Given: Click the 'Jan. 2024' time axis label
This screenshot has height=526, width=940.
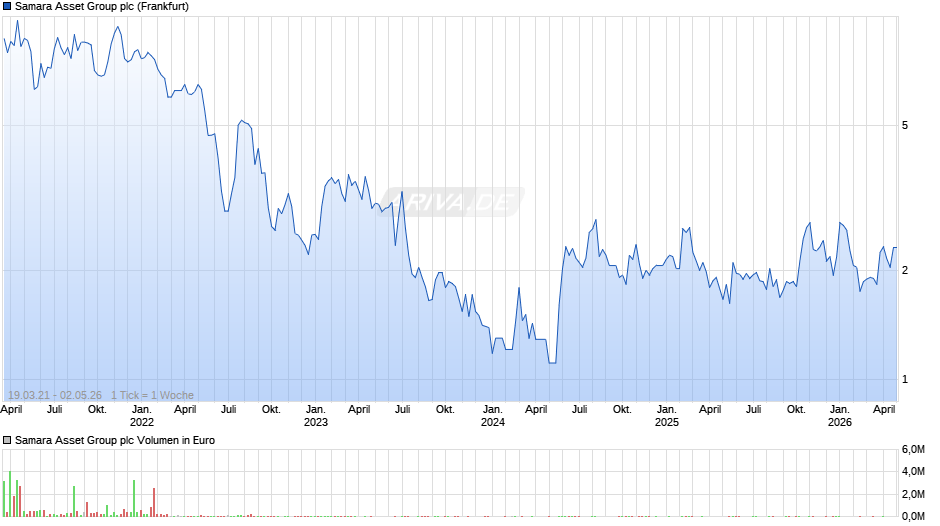Looking at the screenshot, I should point(493,416).
